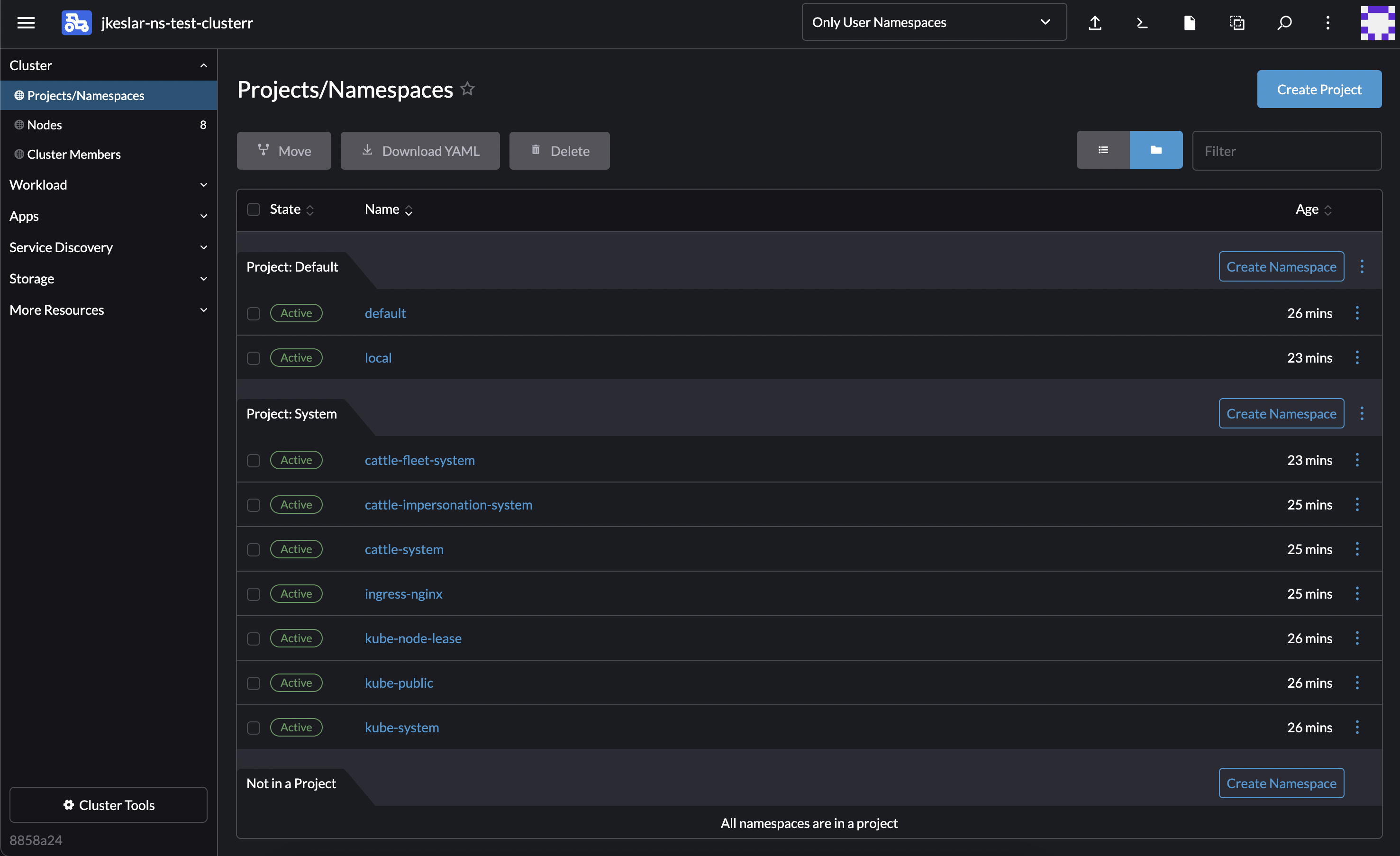Copy KubeConfig to clipboard via header icon

[x=1236, y=23]
